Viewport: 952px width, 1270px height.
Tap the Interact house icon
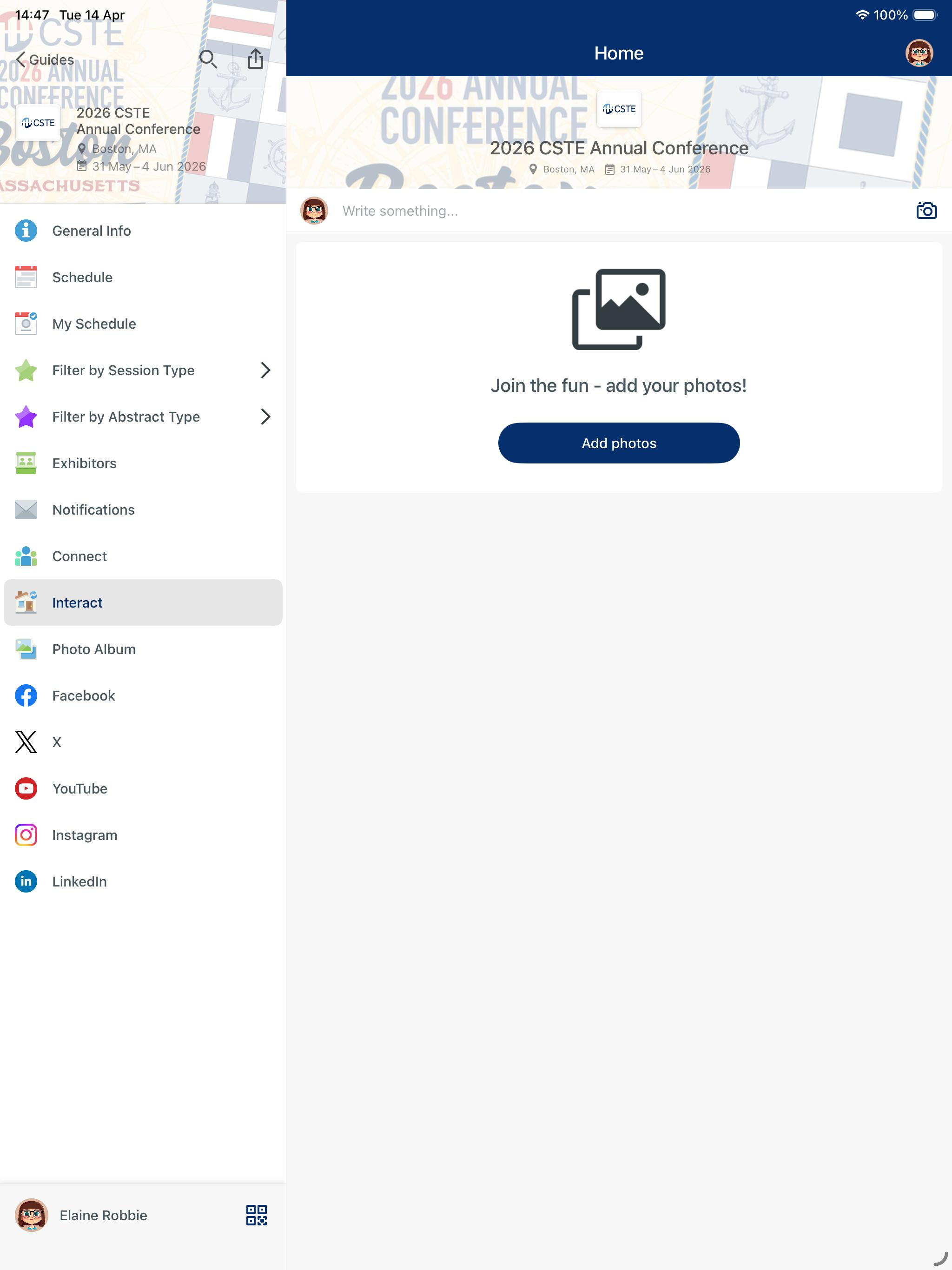[x=26, y=602]
